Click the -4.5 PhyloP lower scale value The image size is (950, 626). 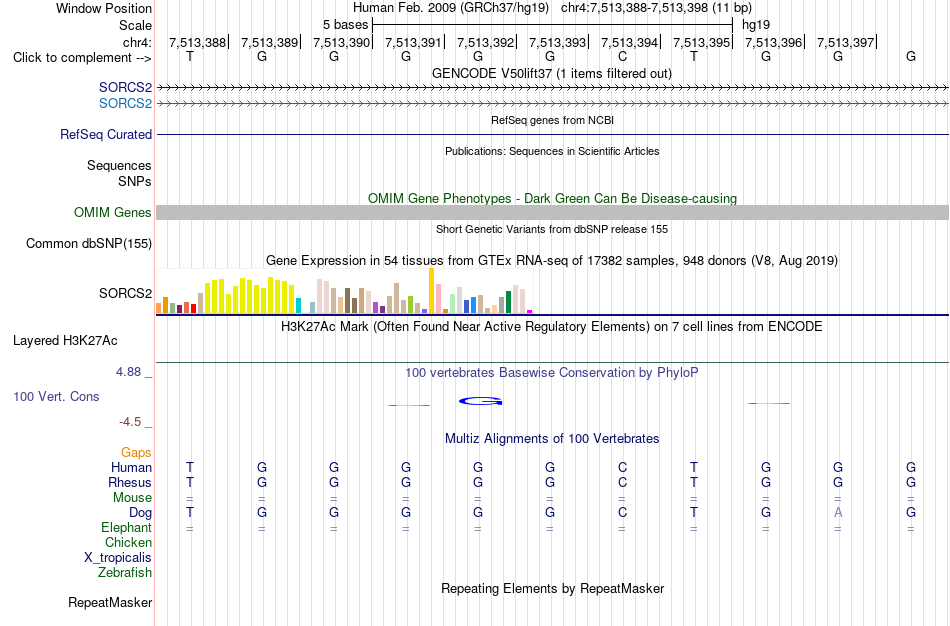(130, 422)
